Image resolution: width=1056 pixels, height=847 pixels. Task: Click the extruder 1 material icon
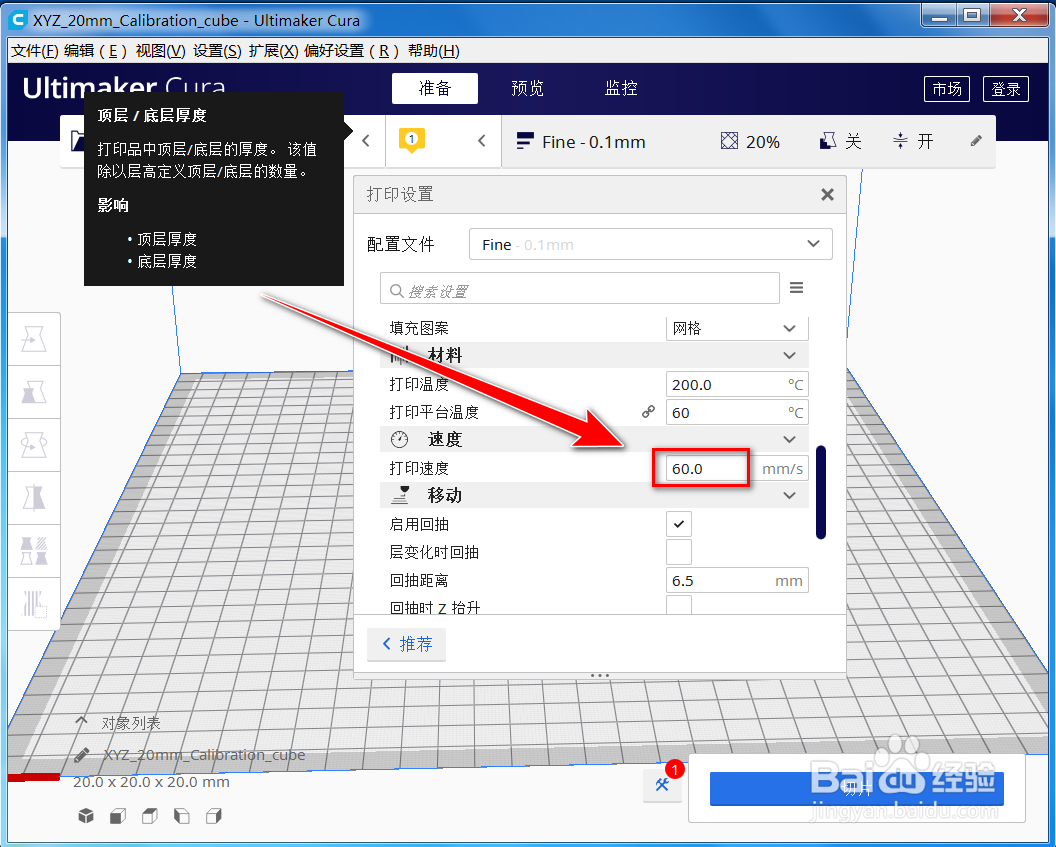(x=412, y=140)
